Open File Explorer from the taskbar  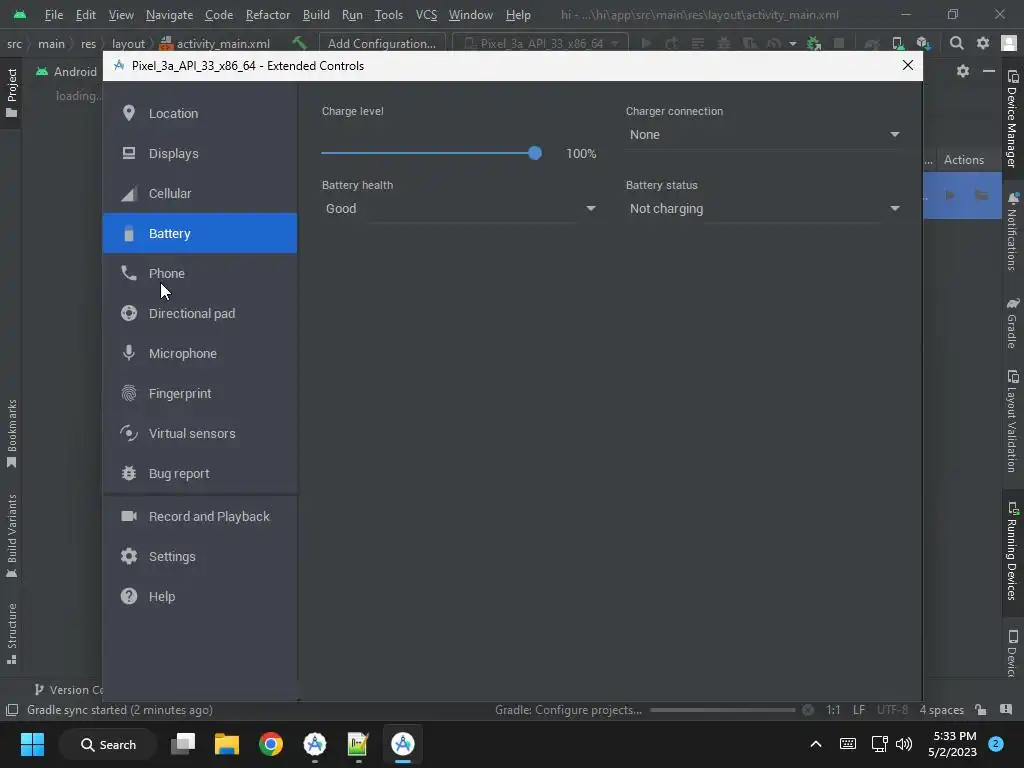point(227,744)
